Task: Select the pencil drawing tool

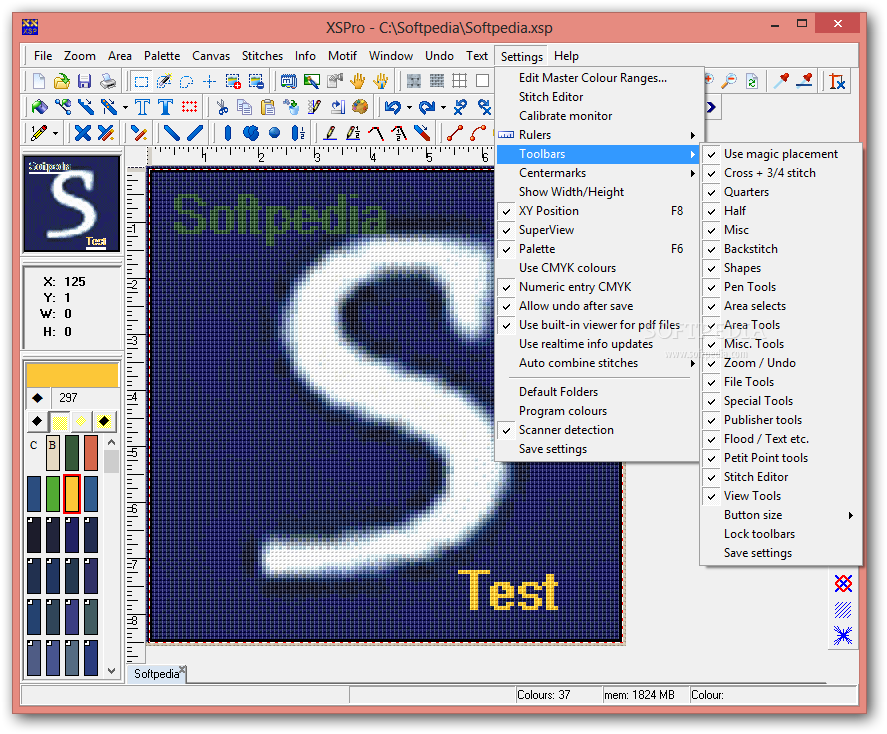Action: coord(38,133)
